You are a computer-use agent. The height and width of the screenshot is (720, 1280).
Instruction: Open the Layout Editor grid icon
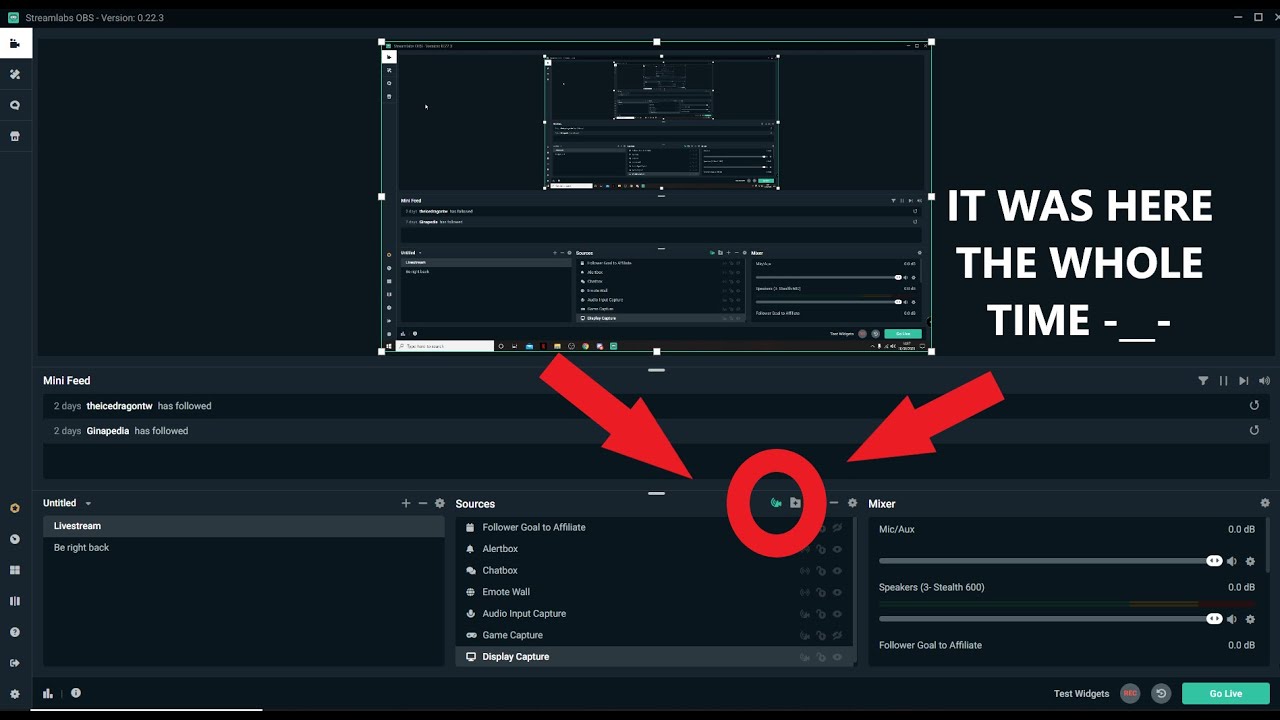(x=15, y=570)
